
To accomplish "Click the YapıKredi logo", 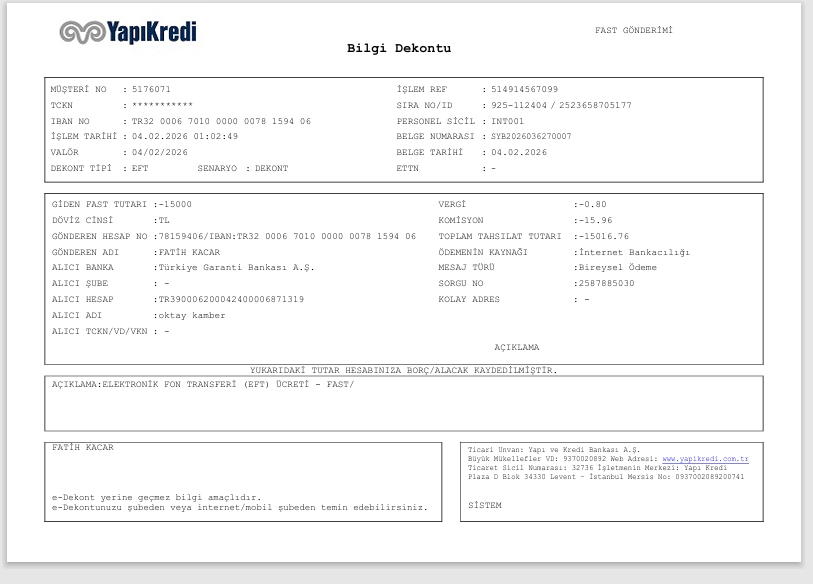I will [128, 32].
